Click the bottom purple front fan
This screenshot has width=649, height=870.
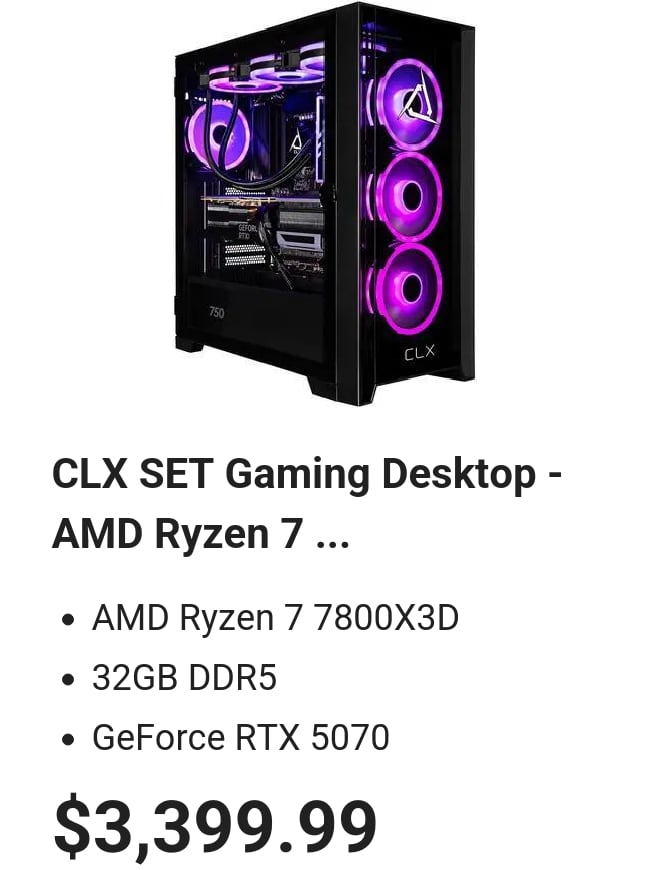click(408, 287)
